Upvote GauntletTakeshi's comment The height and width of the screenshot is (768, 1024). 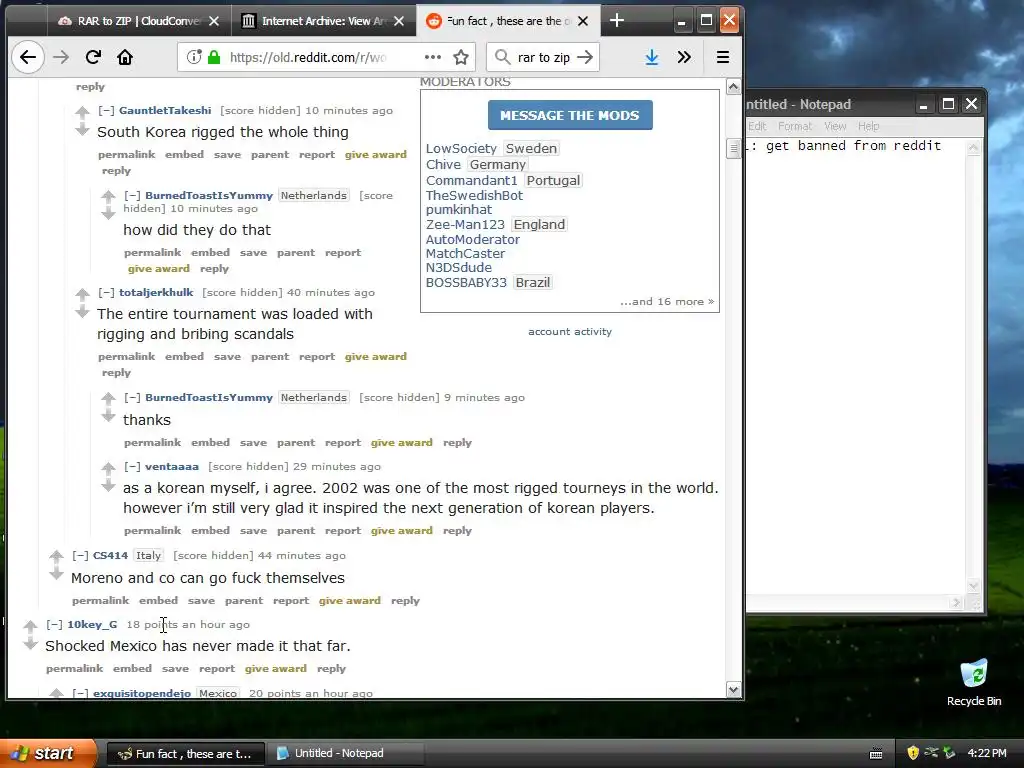(x=82, y=112)
